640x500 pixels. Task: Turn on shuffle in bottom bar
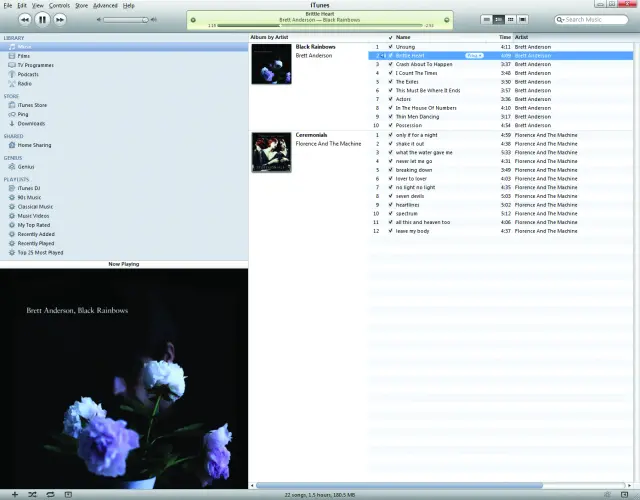tap(31, 494)
